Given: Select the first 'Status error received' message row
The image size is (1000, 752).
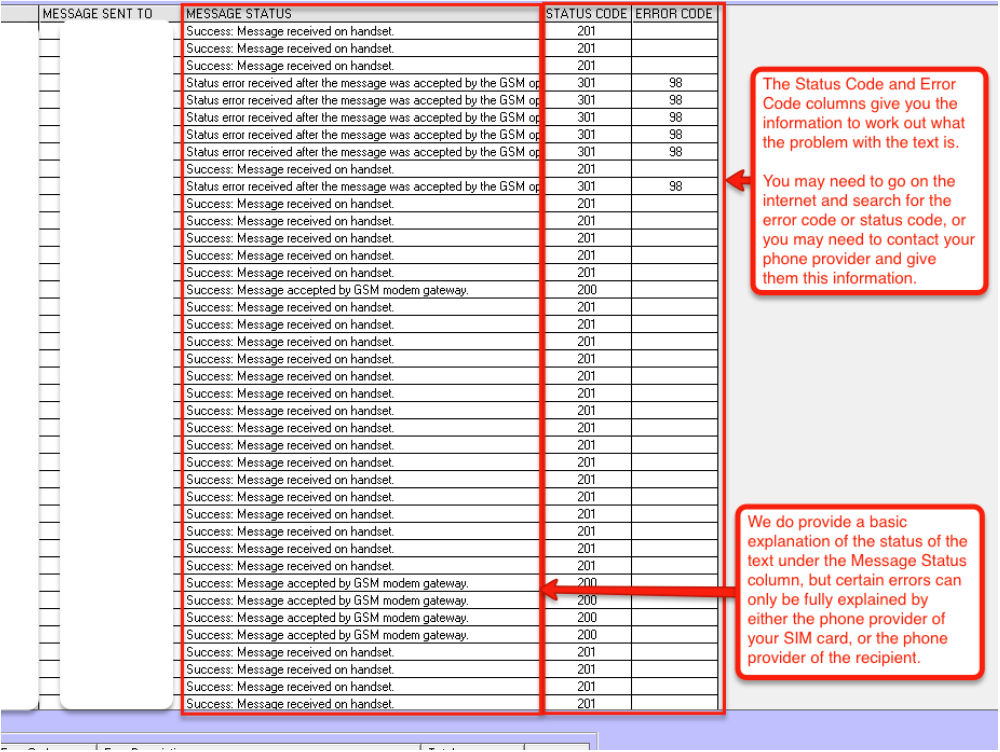Looking at the screenshot, I should click(360, 83).
